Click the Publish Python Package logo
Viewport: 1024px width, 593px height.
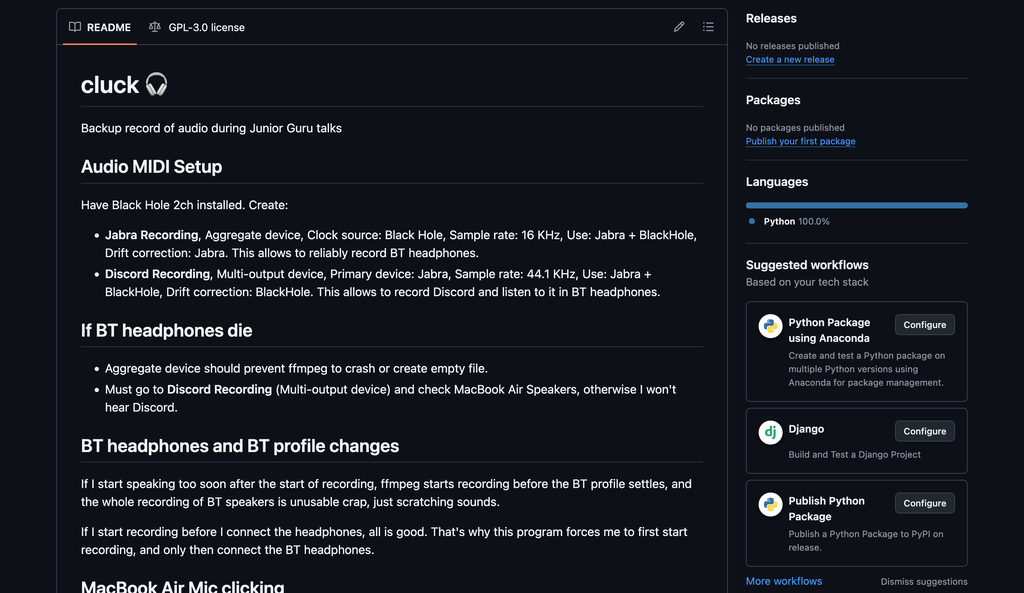[771, 504]
